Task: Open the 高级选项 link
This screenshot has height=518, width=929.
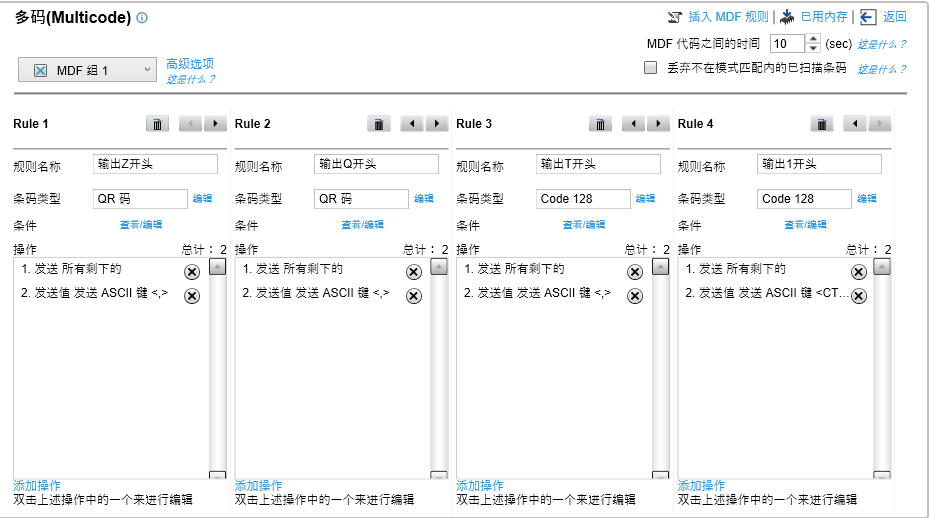Action: pyautogui.click(x=190, y=64)
